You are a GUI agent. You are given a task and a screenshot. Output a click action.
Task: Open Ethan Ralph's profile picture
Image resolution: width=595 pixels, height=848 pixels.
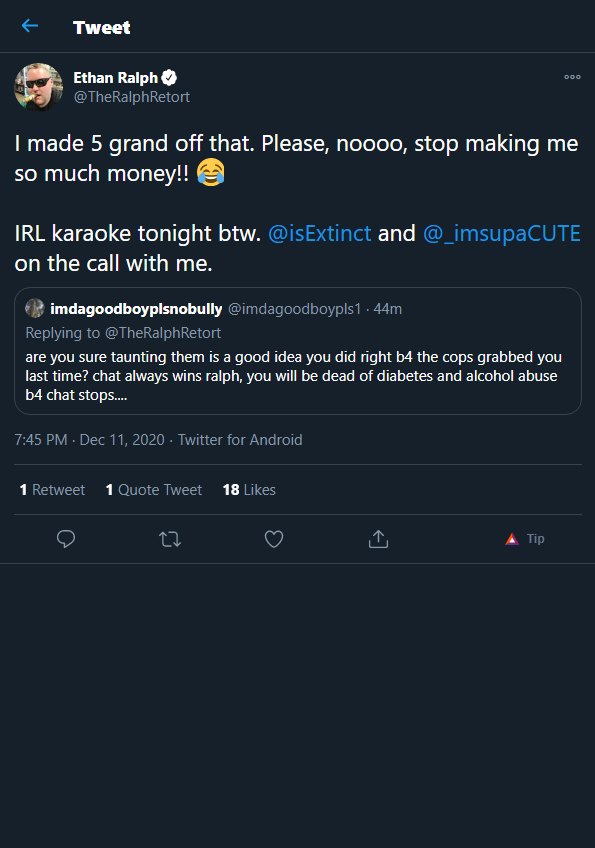pos(38,87)
